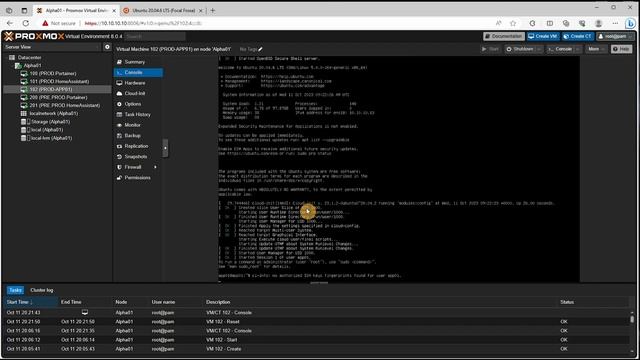Select VM 102 (PROD-APP01)
Image resolution: width=640 pixels, height=360 pixels.
click(x=51, y=89)
